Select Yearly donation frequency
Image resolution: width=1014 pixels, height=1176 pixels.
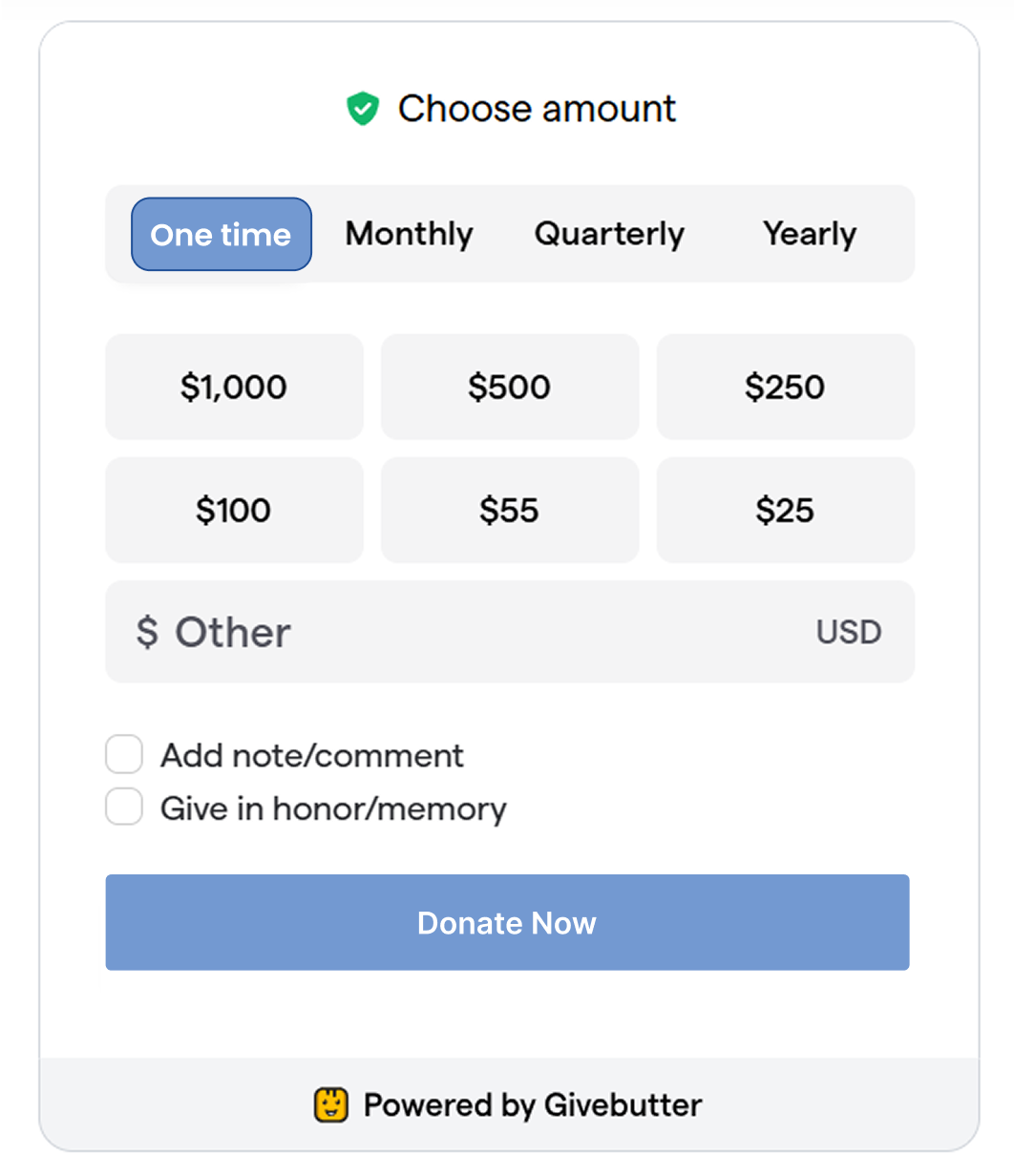point(810,234)
